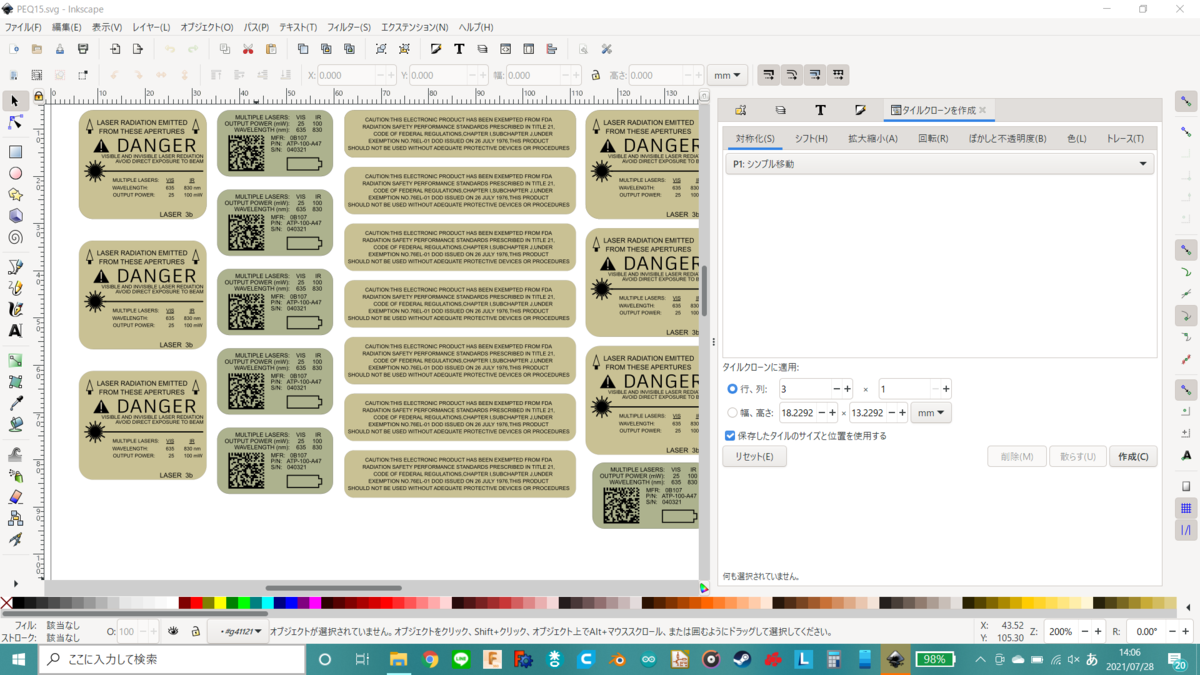Image resolution: width=1200 pixels, height=675 pixels.
Task: Open the layer selector #g41121 dropdown
Action: tap(239, 632)
